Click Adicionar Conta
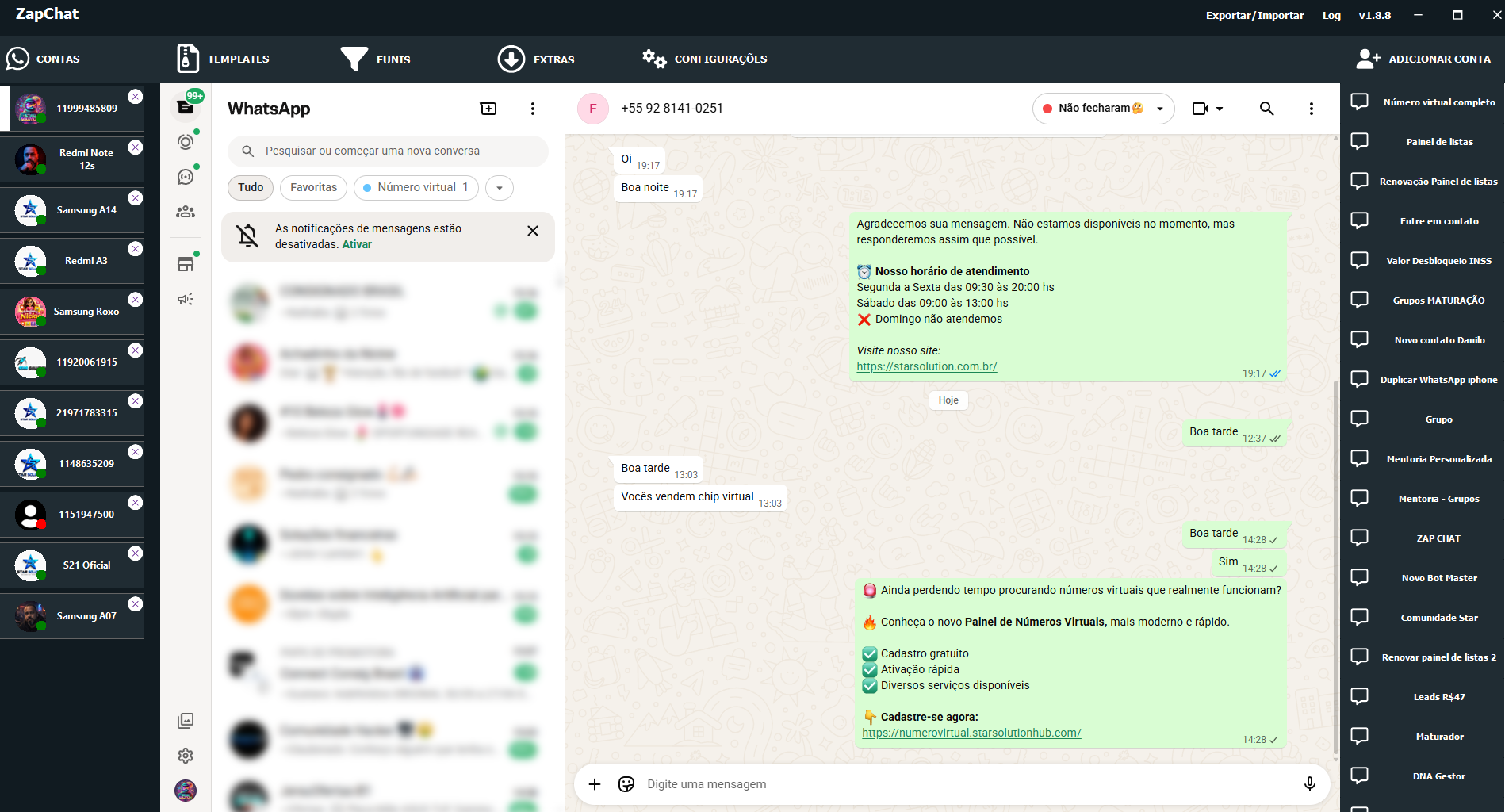The height and width of the screenshot is (812, 1505). pyautogui.click(x=1423, y=59)
